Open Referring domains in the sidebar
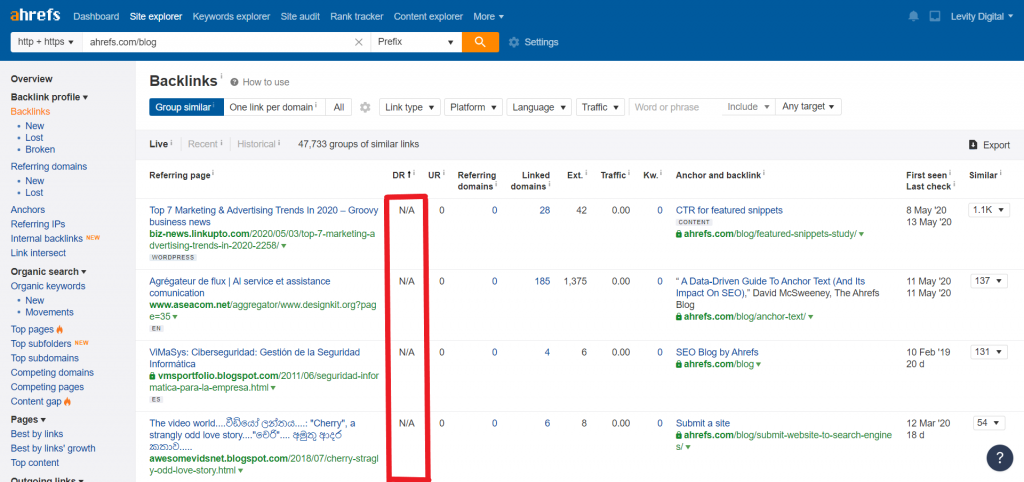 [x=49, y=167]
